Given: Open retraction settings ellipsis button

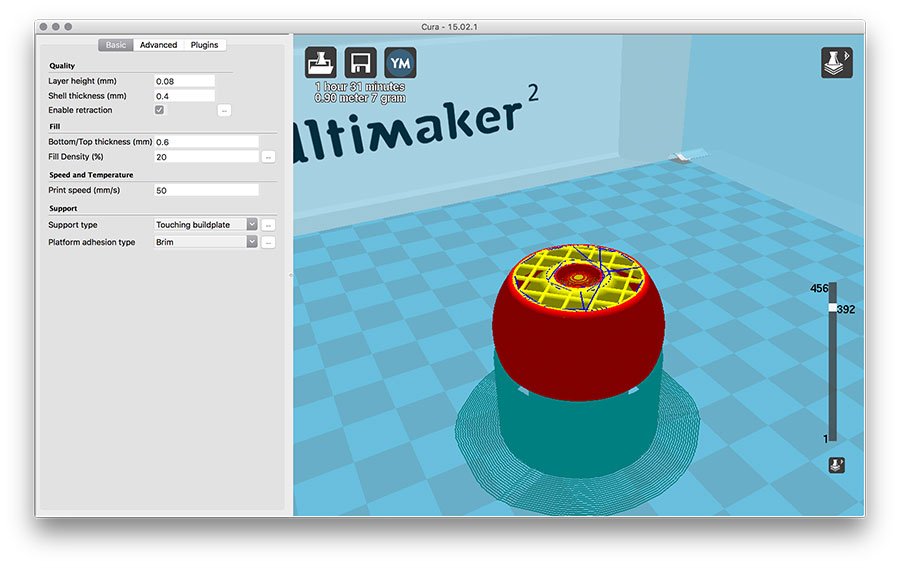Looking at the screenshot, I should click(x=224, y=110).
